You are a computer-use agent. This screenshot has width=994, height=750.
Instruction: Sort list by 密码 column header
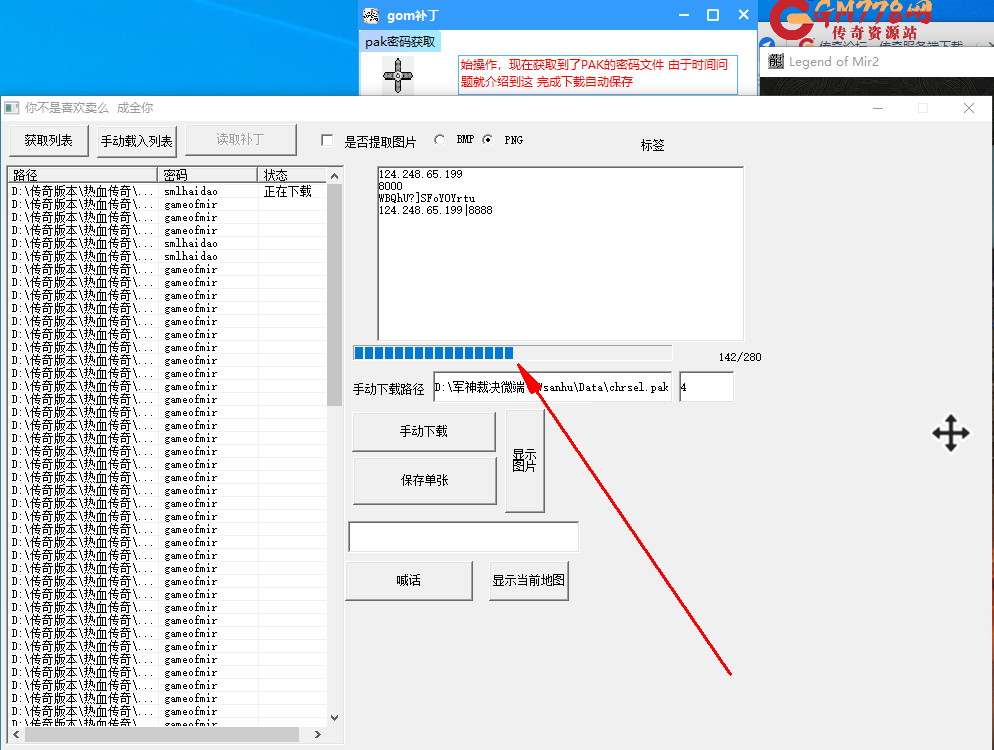tap(208, 175)
